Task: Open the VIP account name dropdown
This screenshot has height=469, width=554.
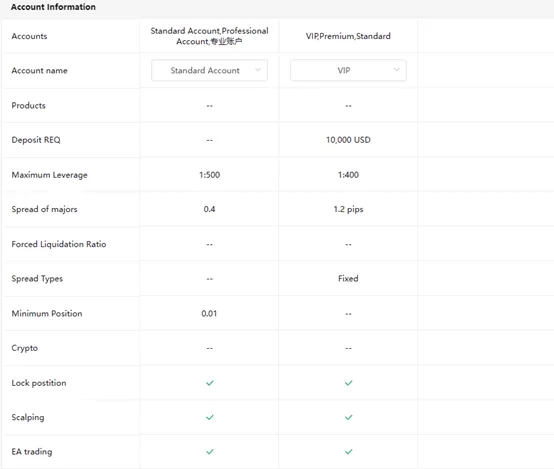Action: click(348, 70)
